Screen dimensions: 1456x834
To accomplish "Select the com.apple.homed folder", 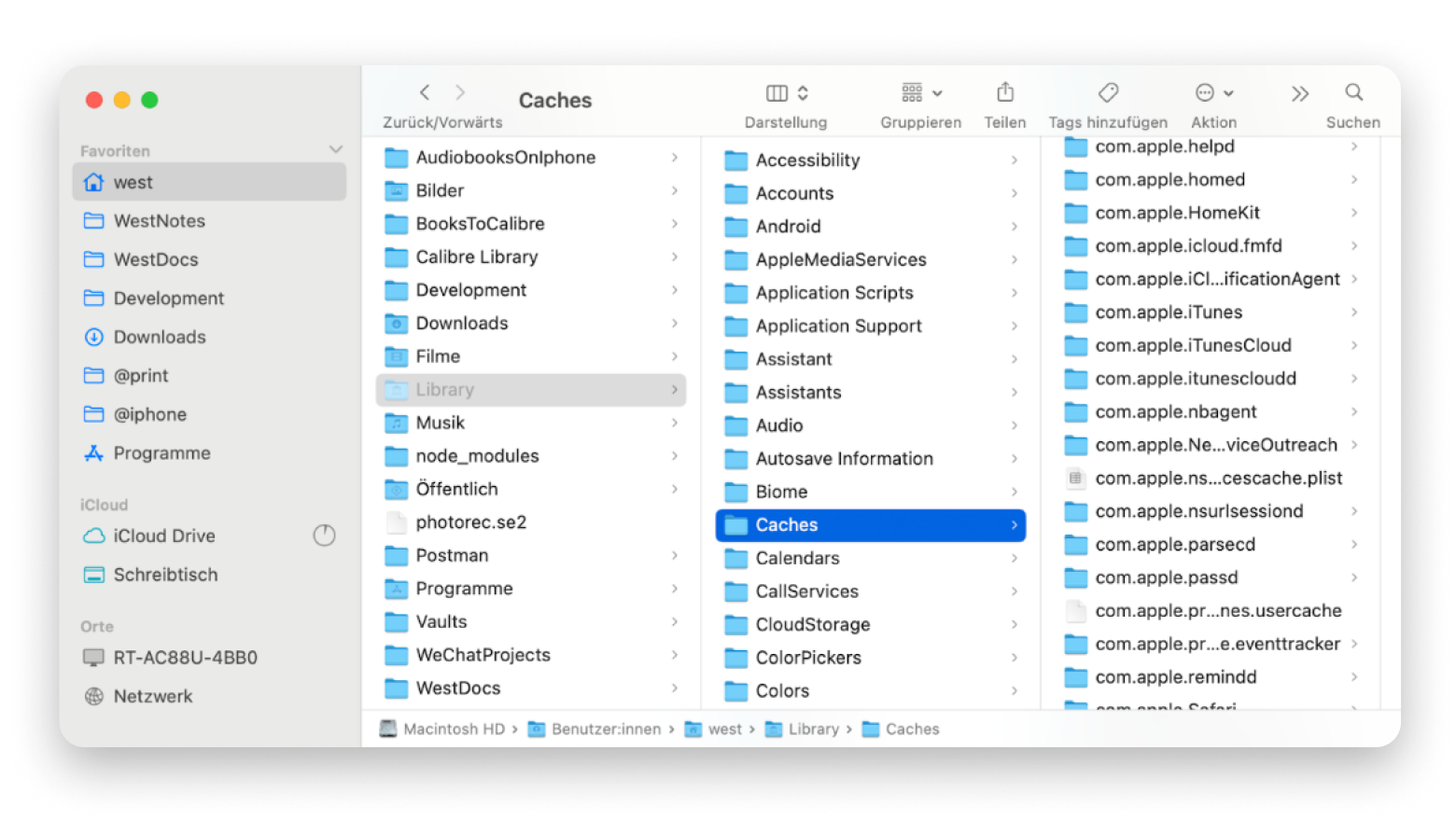I will [1211, 180].
